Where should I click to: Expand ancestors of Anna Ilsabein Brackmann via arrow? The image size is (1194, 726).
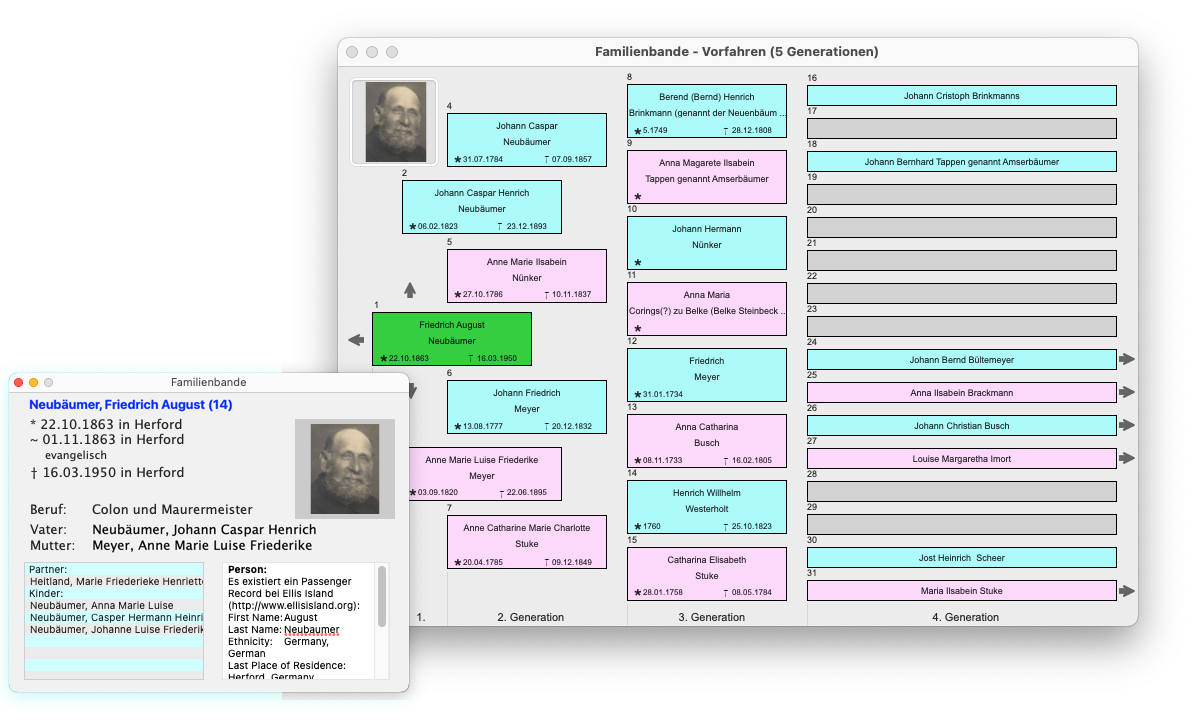[1127, 392]
